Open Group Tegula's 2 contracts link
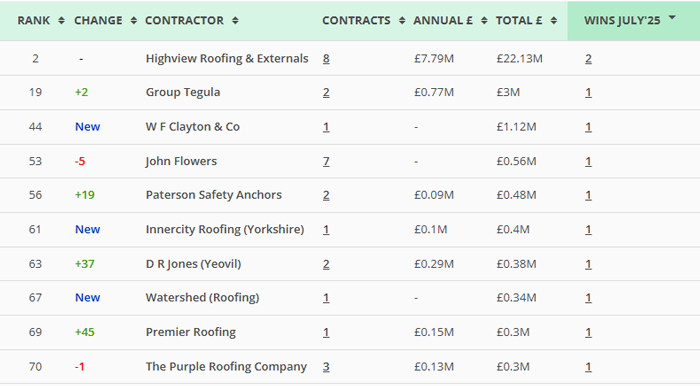The image size is (700, 386). pyautogui.click(x=326, y=92)
